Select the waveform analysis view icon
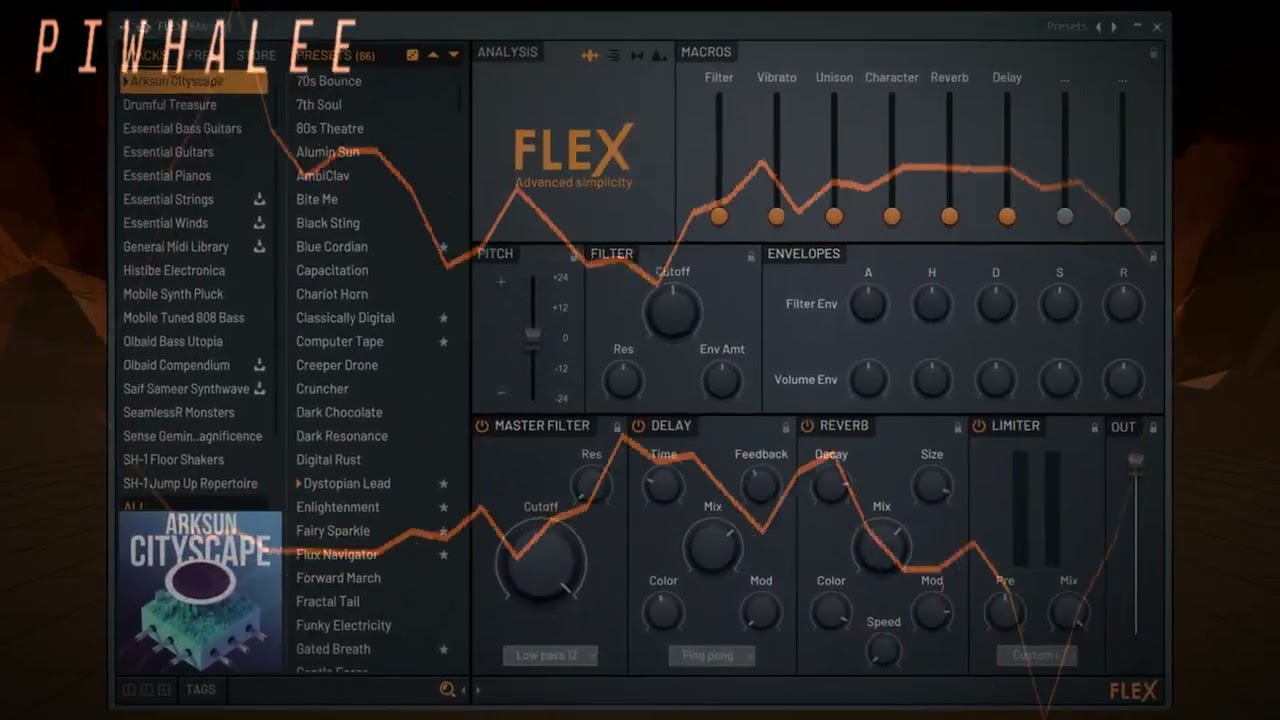1280x720 pixels. [590, 55]
